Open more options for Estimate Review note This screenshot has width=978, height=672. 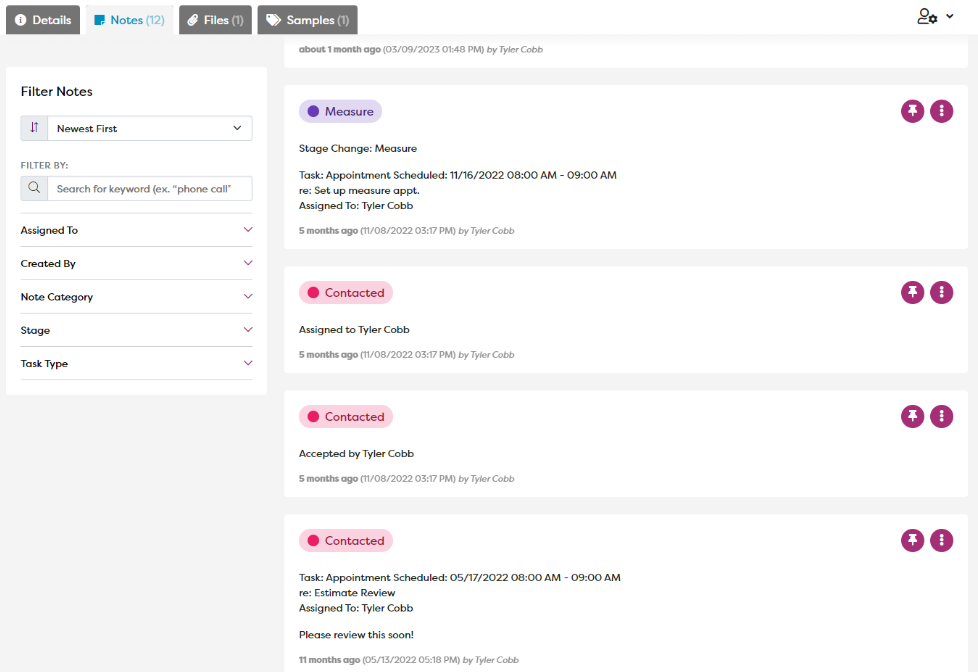[941, 540]
